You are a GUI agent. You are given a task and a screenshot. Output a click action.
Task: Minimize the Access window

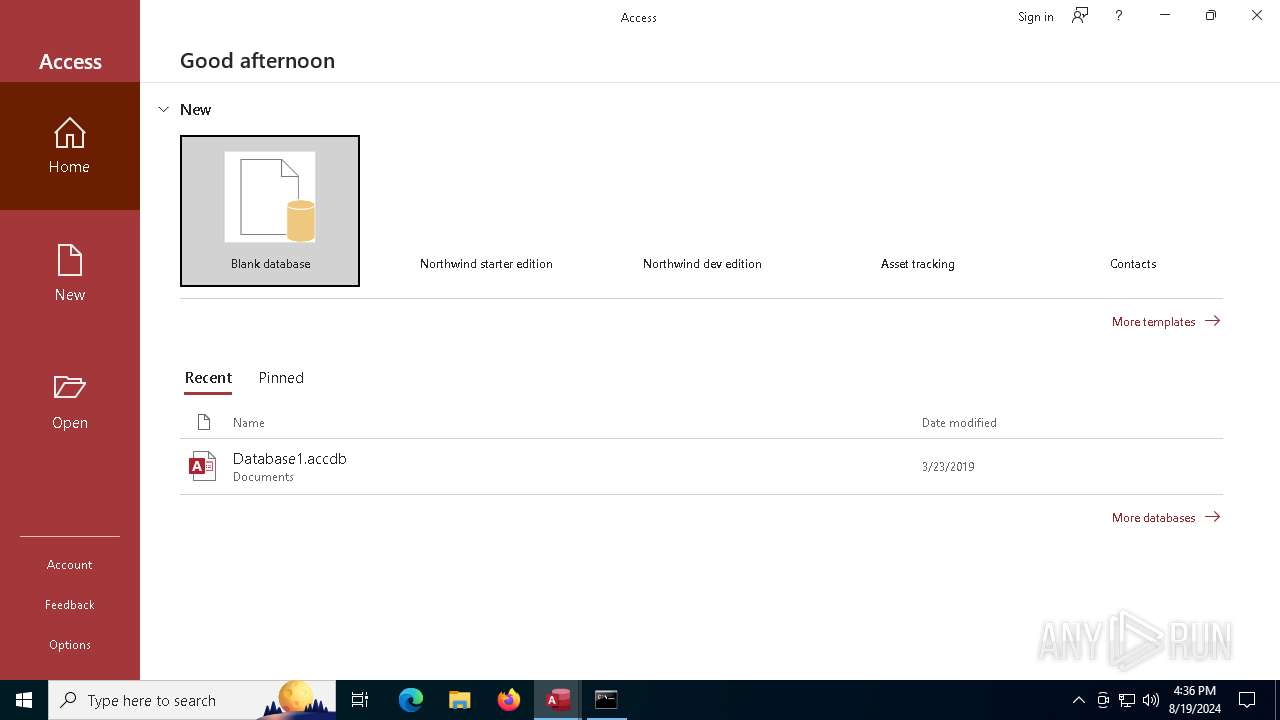[1165, 16]
